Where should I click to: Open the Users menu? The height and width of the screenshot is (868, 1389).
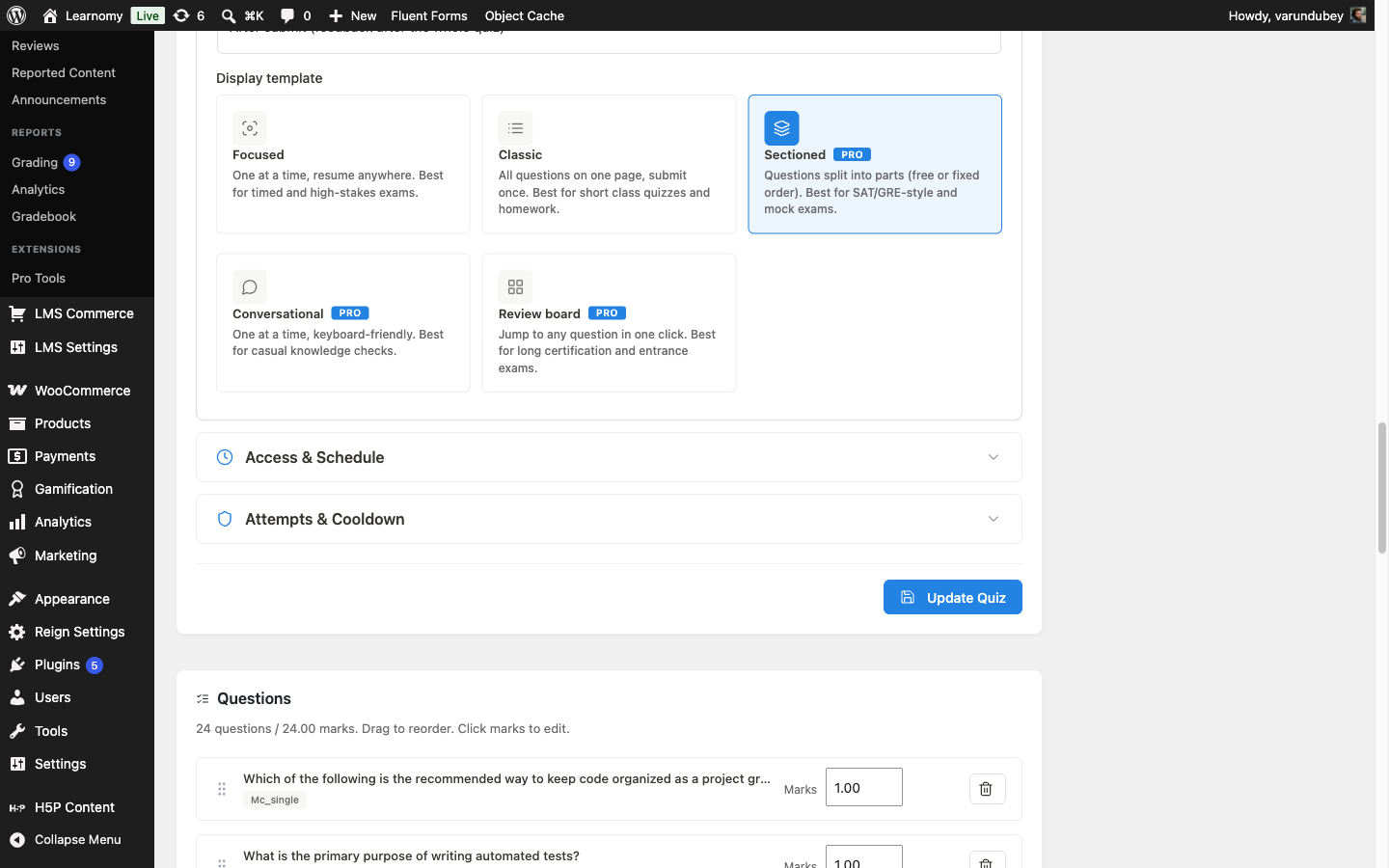coord(77,697)
